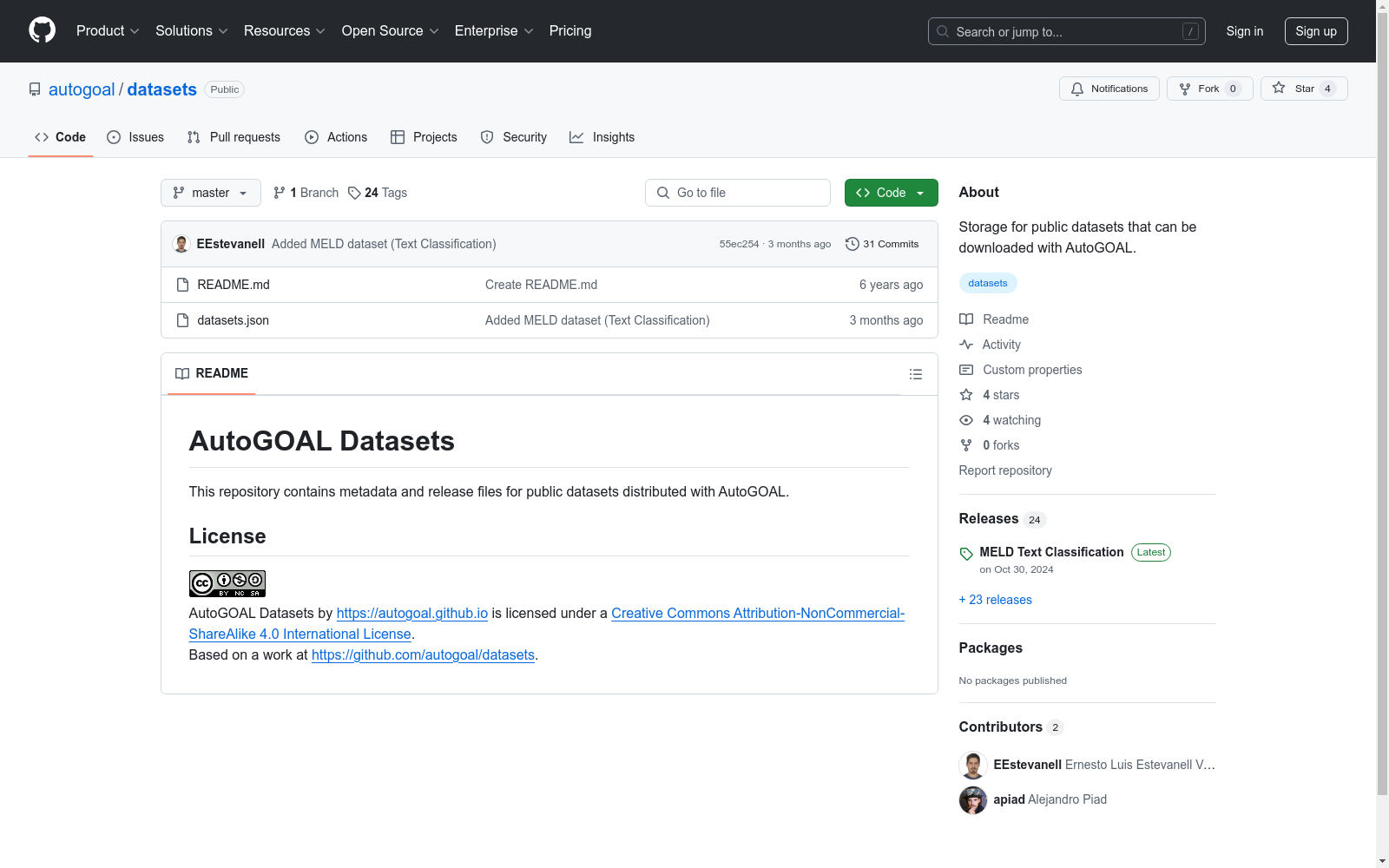Screen dimensions: 1389x868
Task: Switch to the Code tab
Action: 61,137
